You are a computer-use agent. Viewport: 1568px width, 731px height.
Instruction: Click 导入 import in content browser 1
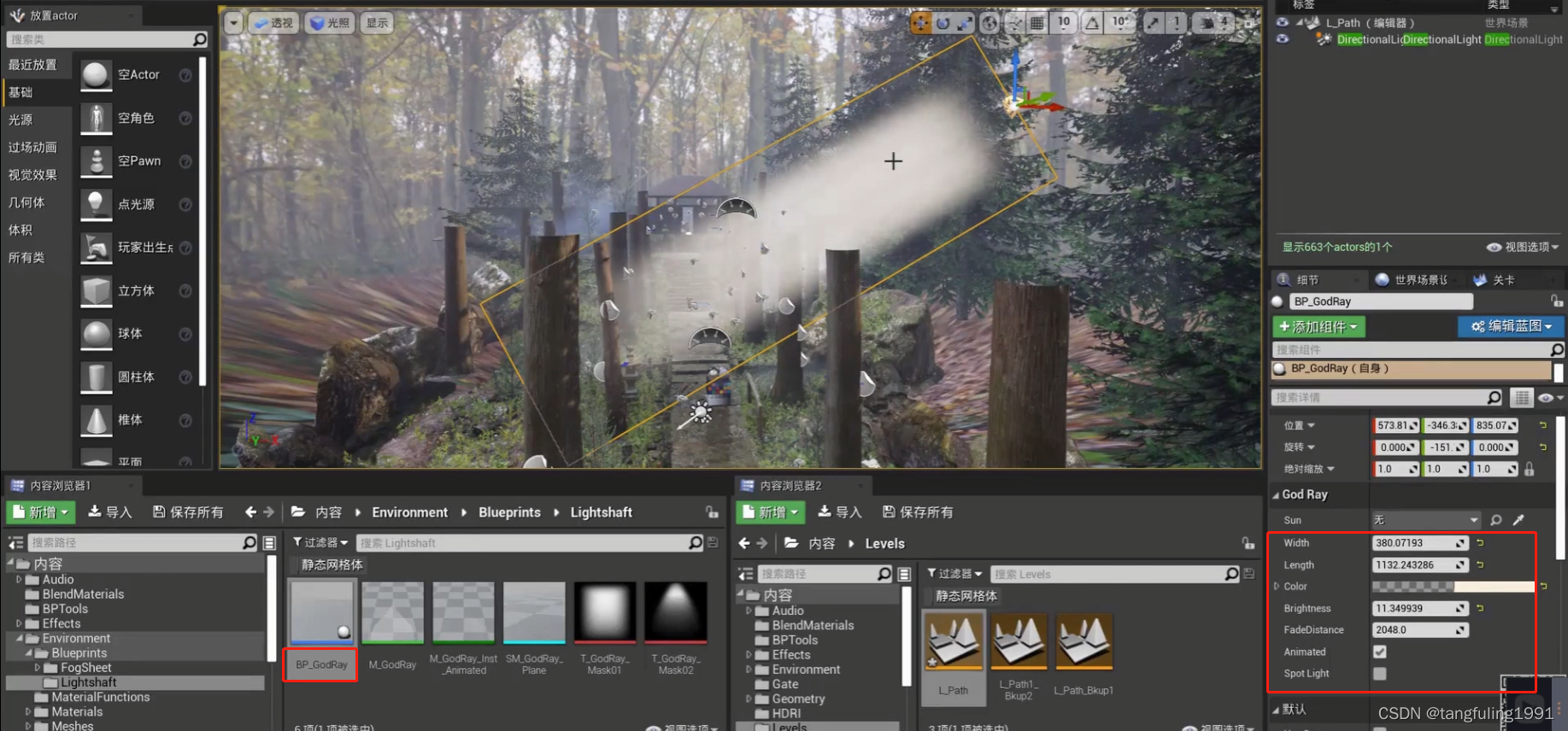pos(111,512)
